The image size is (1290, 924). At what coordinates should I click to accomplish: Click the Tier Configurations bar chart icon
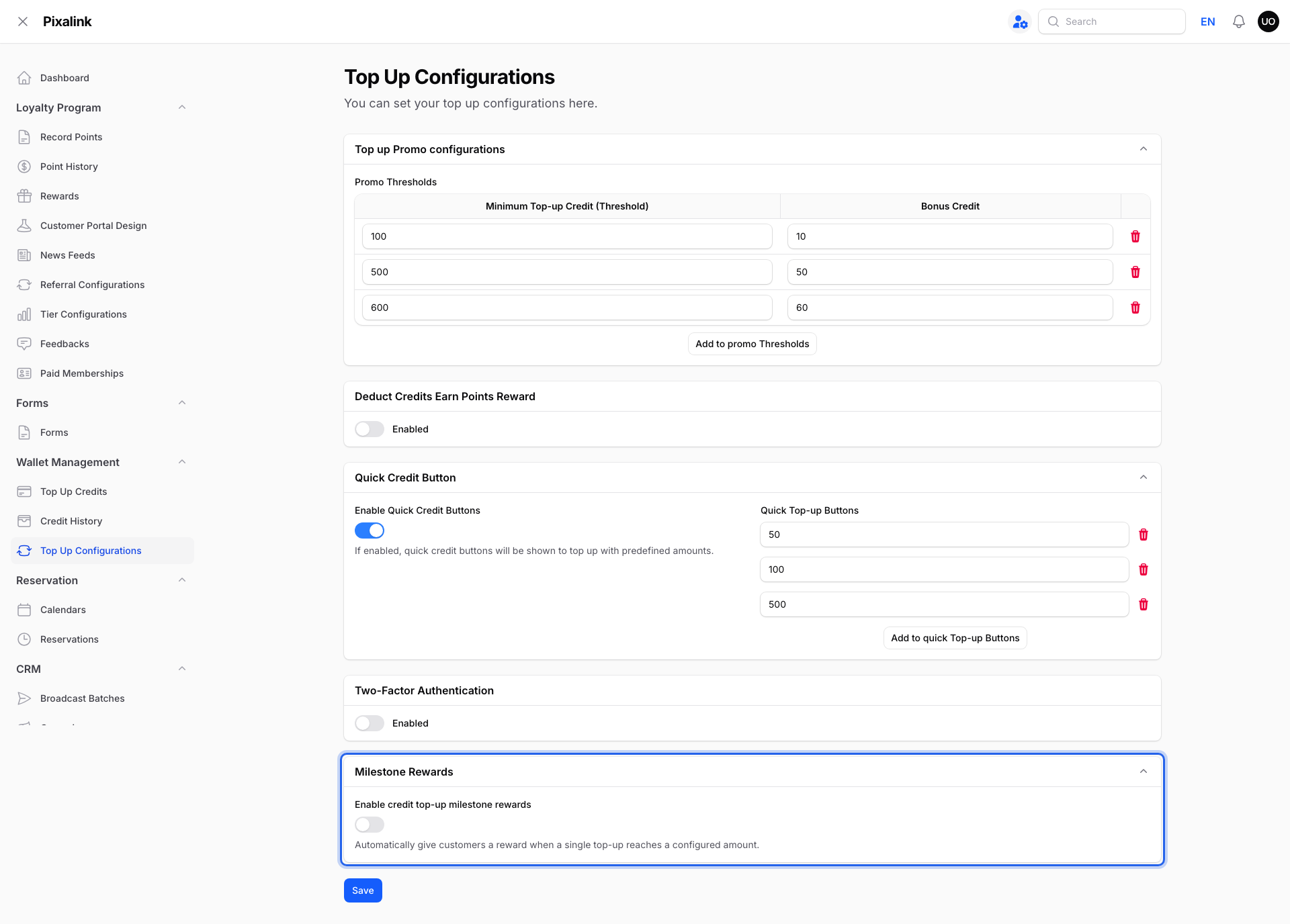(24, 314)
